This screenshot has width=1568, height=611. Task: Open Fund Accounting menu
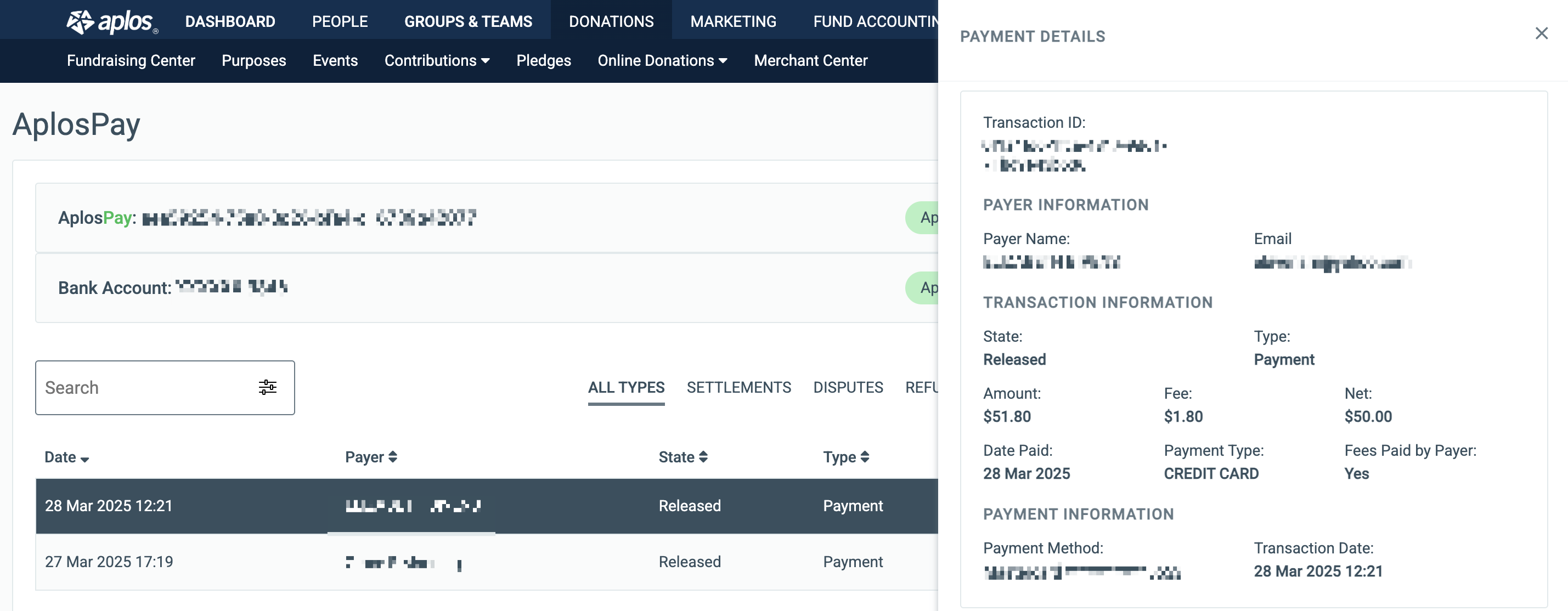875,21
